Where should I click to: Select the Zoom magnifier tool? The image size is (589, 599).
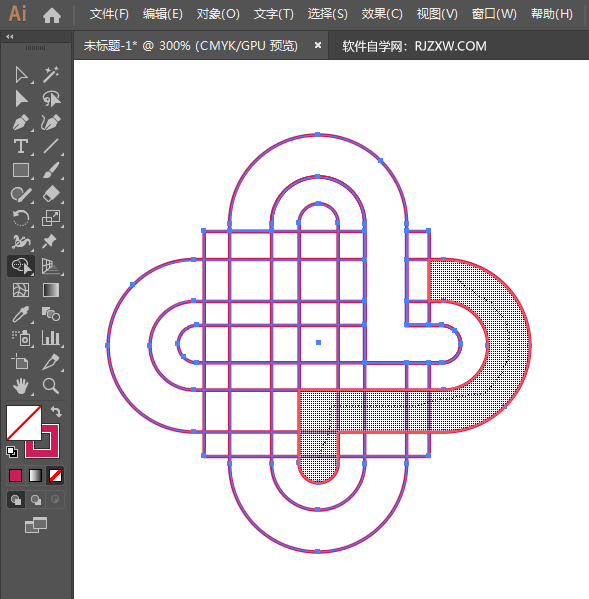(51, 386)
